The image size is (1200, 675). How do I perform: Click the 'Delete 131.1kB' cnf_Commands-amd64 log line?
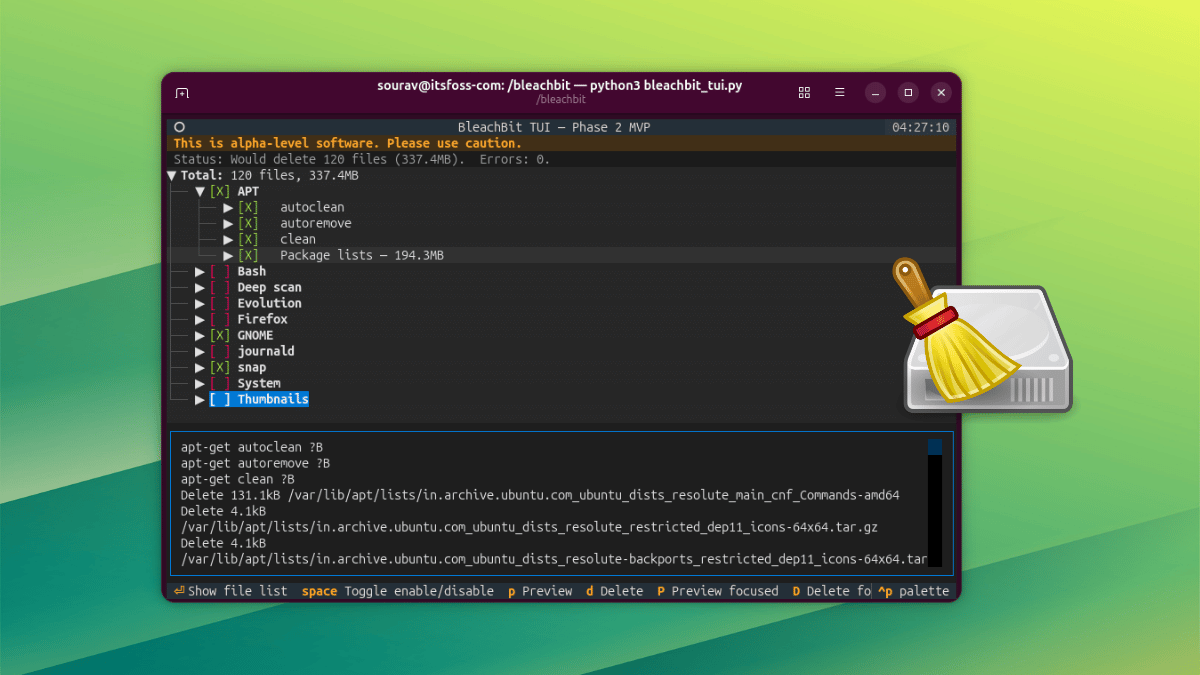coord(540,495)
